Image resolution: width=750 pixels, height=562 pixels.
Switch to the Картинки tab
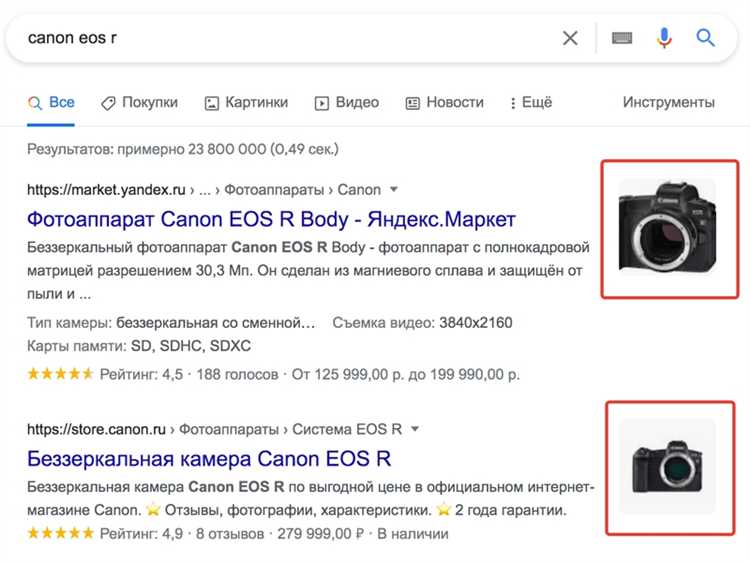246,102
